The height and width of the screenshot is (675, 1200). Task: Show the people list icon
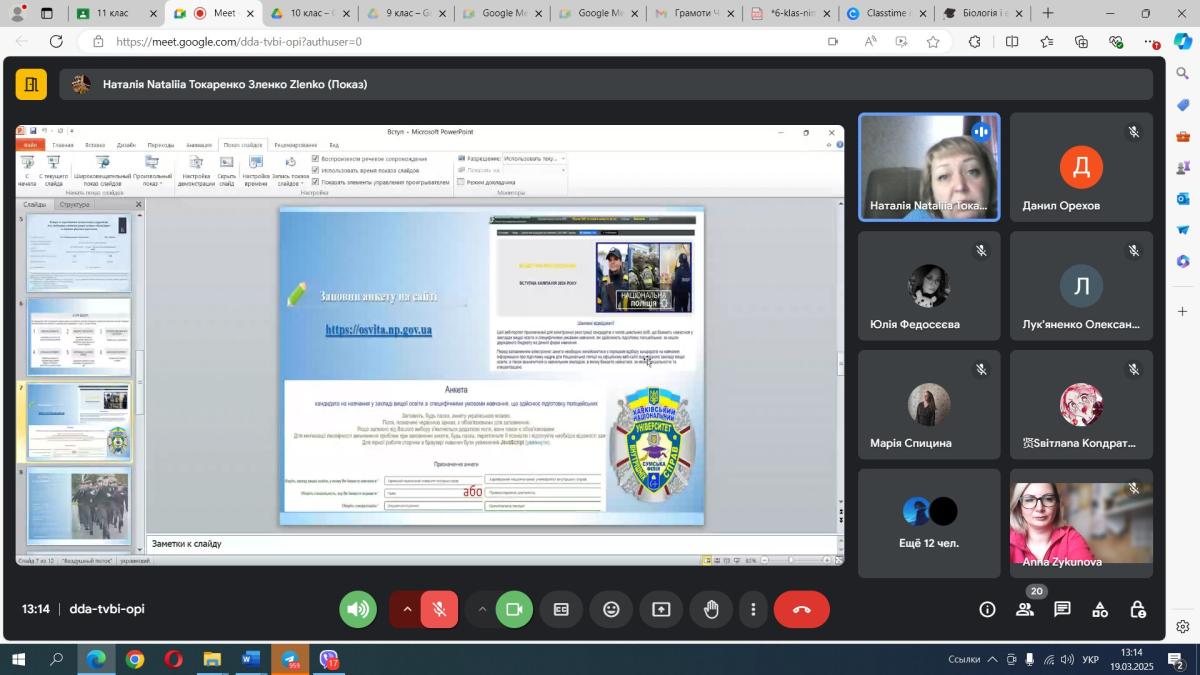coord(1025,609)
